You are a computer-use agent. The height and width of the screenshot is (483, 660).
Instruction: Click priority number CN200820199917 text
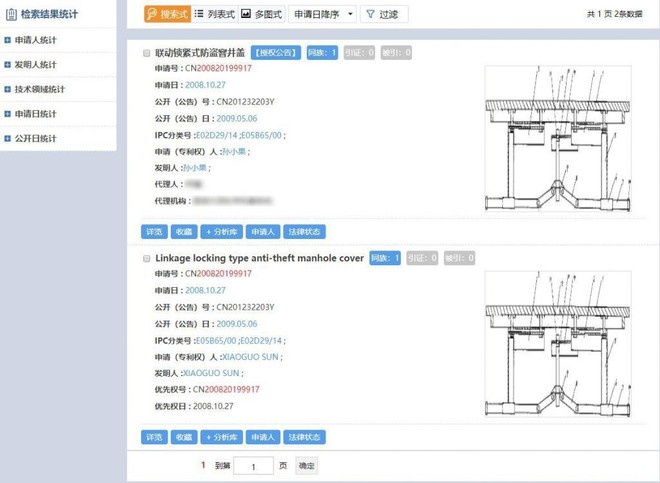click(226, 390)
